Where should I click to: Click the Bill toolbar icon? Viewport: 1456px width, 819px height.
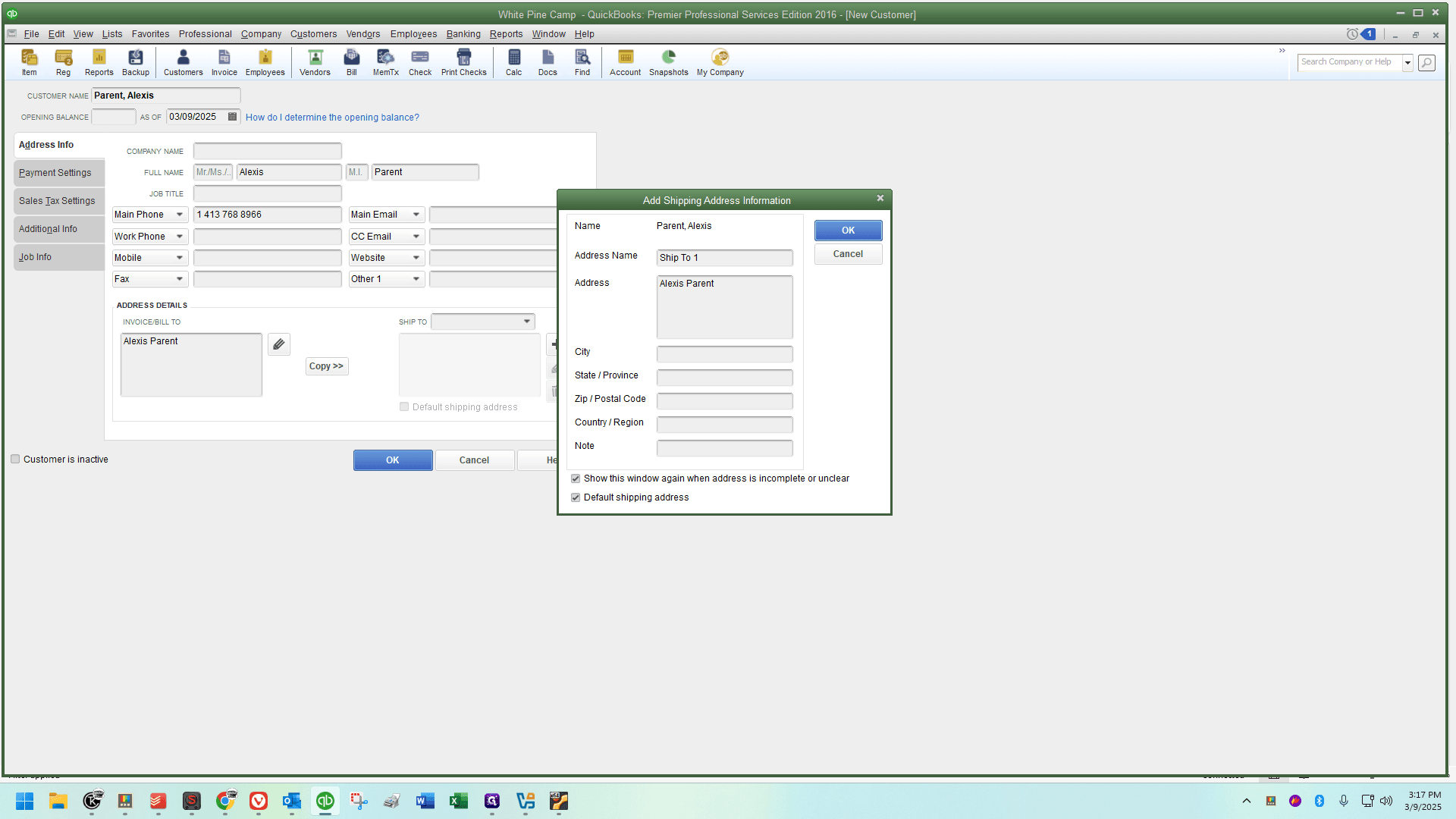(351, 62)
